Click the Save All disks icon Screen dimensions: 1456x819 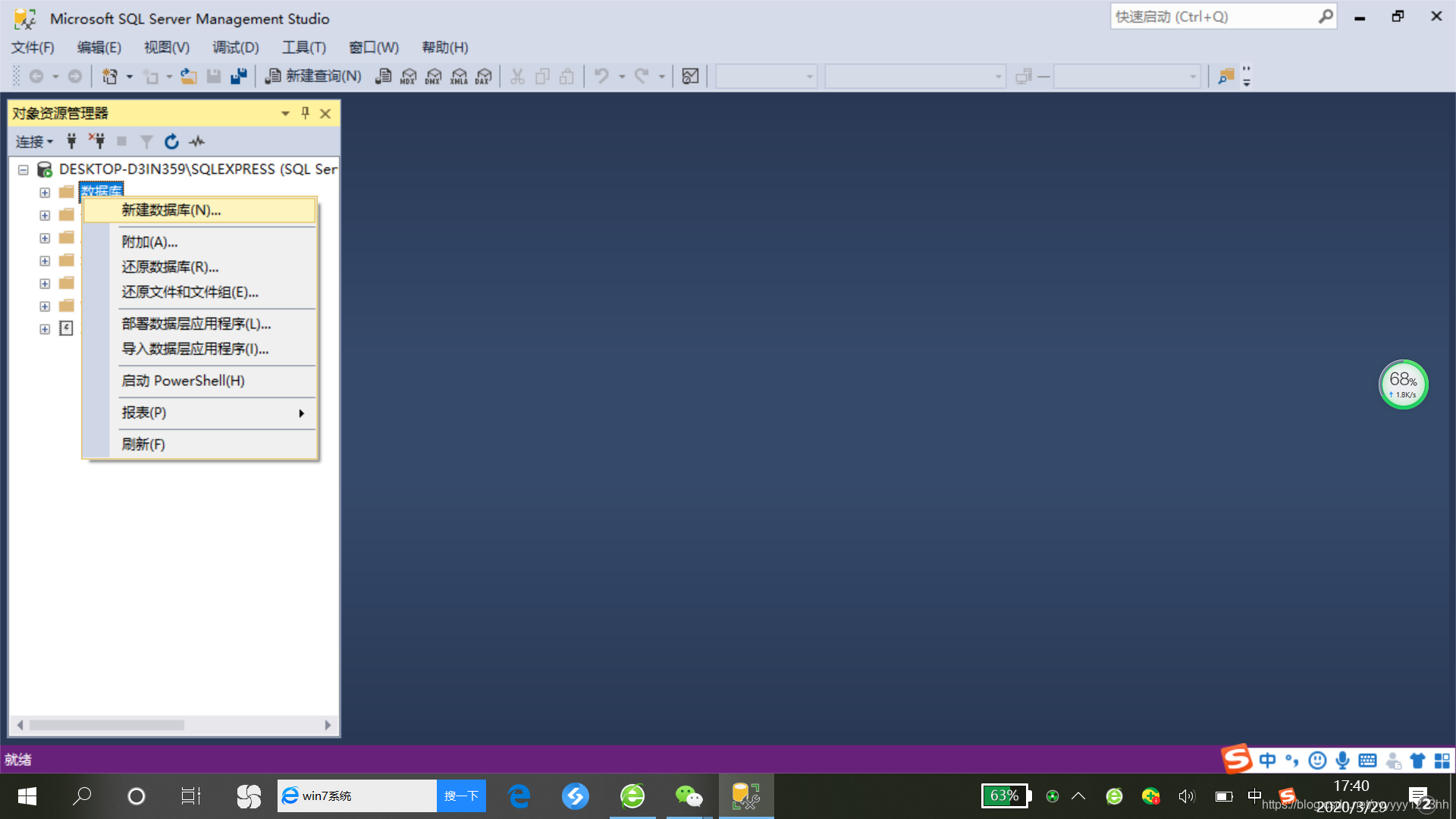tap(239, 77)
